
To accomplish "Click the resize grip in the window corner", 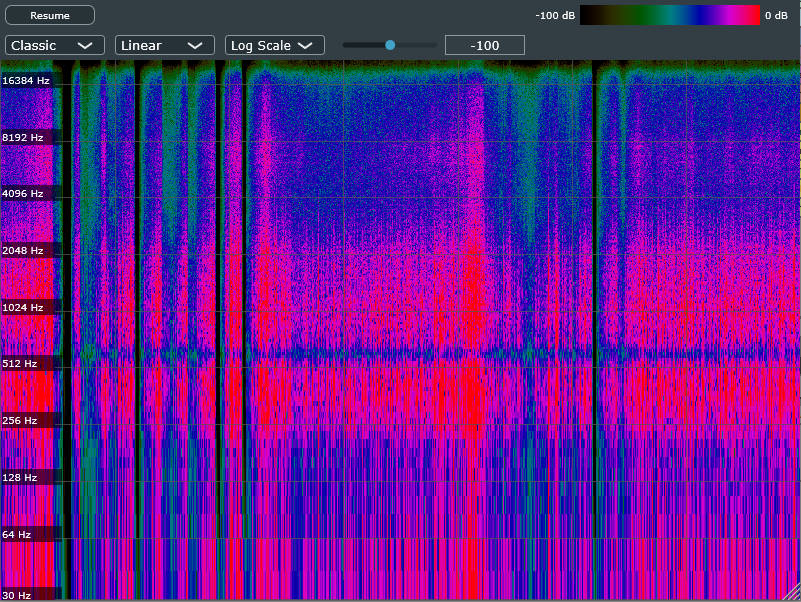I will point(793,594).
